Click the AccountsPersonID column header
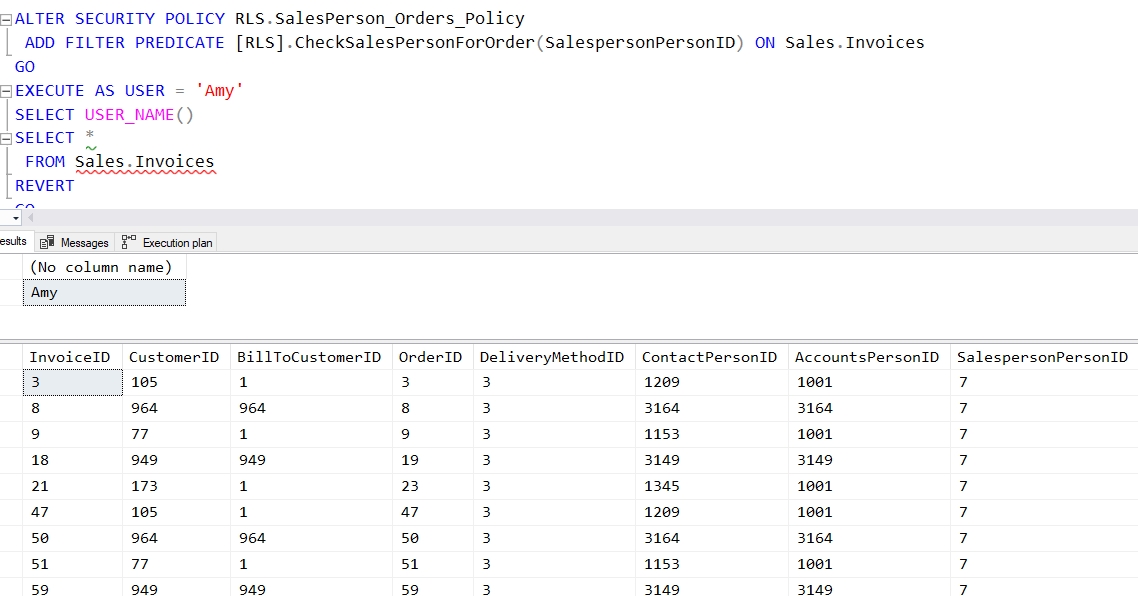The height and width of the screenshot is (596, 1138). point(869,357)
